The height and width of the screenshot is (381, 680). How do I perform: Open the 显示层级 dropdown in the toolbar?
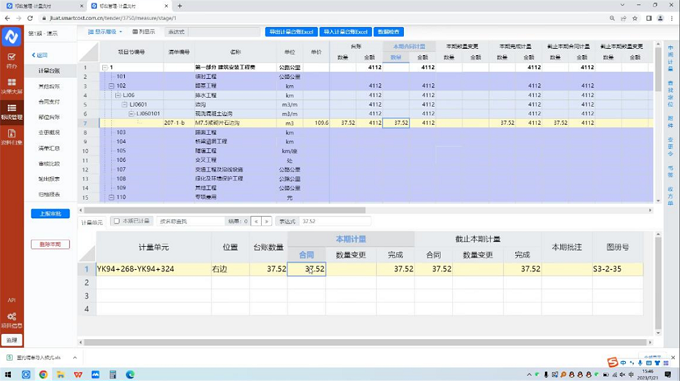coord(105,32)
